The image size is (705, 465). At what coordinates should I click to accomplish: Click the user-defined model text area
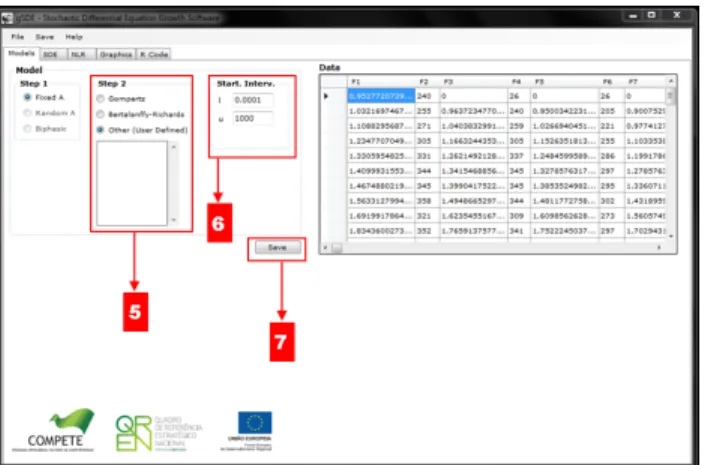tap(132, 183)
